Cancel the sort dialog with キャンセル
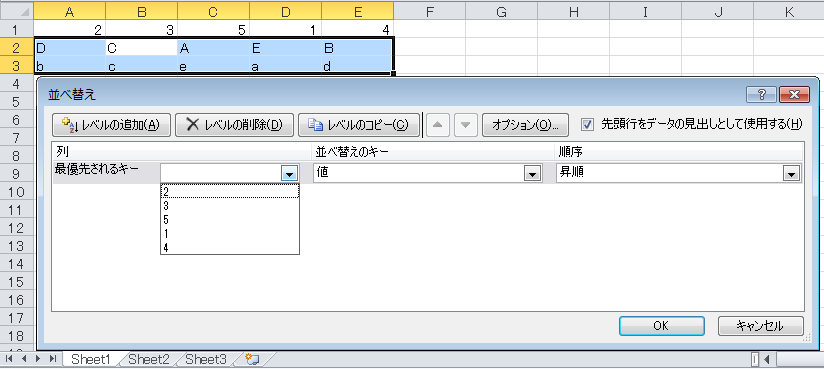This screenshot has height=369, width=824. [x=760, y=326]
